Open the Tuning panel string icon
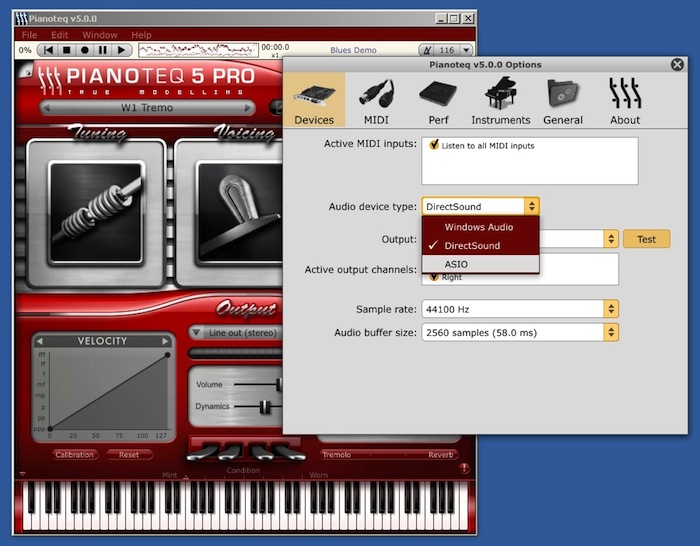Viewport: 700px width, 546px height. [x=96, y=213]
